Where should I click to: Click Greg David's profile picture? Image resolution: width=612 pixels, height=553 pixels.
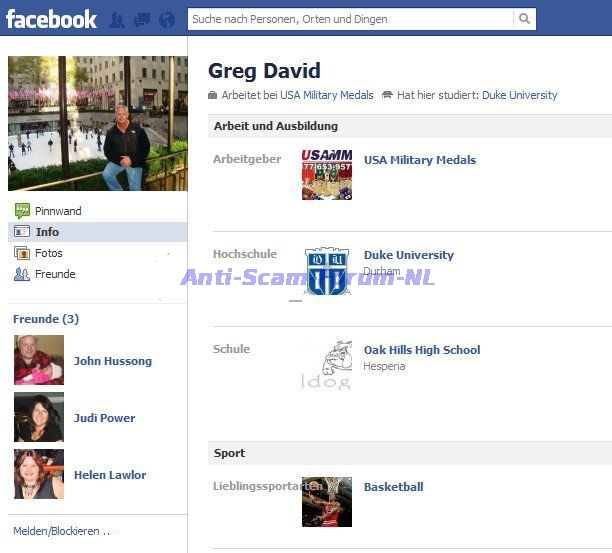pos(98,123)
